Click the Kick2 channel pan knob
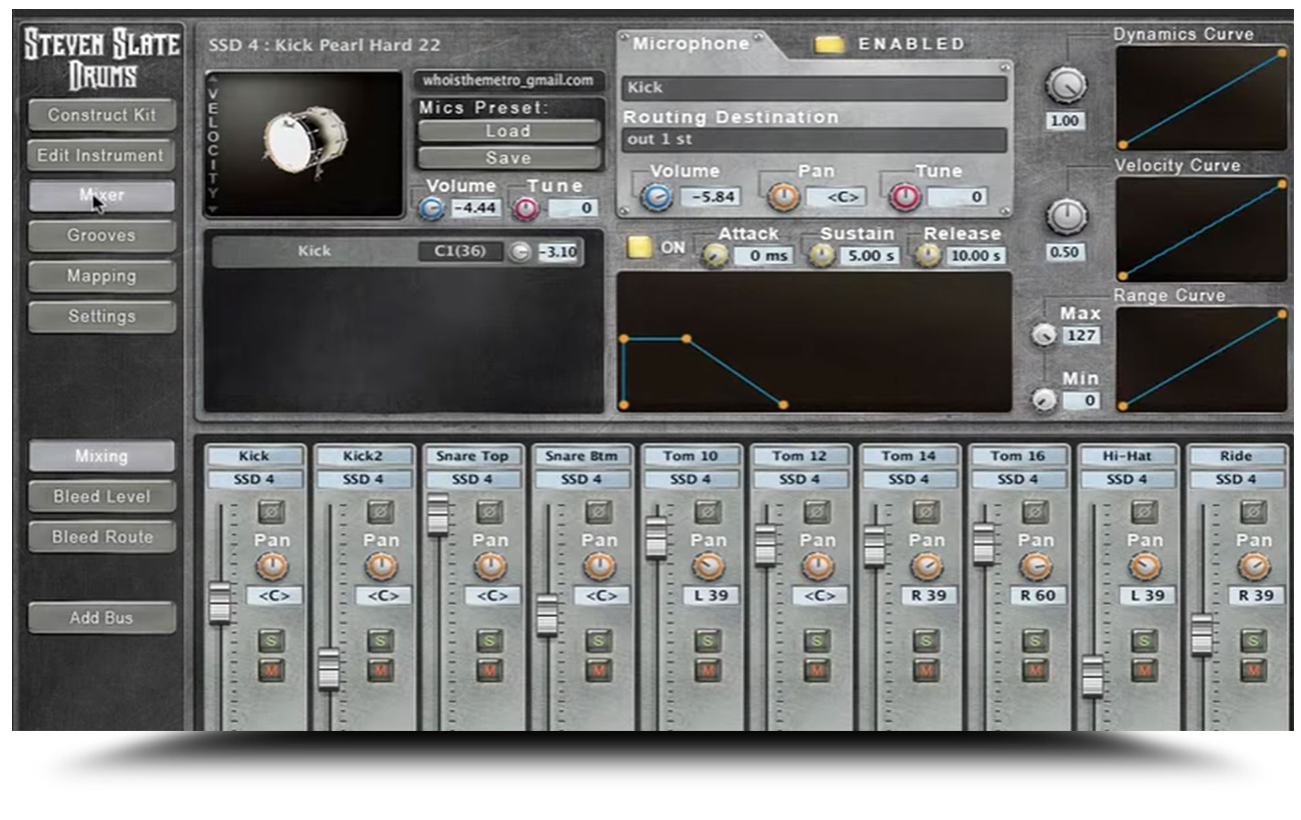 [x=380, y=567]
